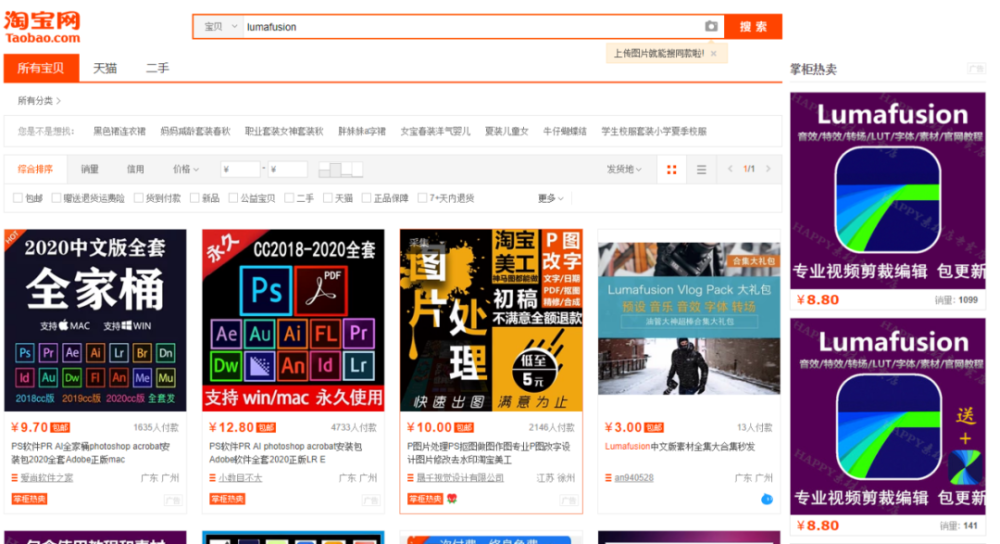Click the orange 搜索 button
The height and width of the screenshot is (544, 1000).
tap(753, 27)
